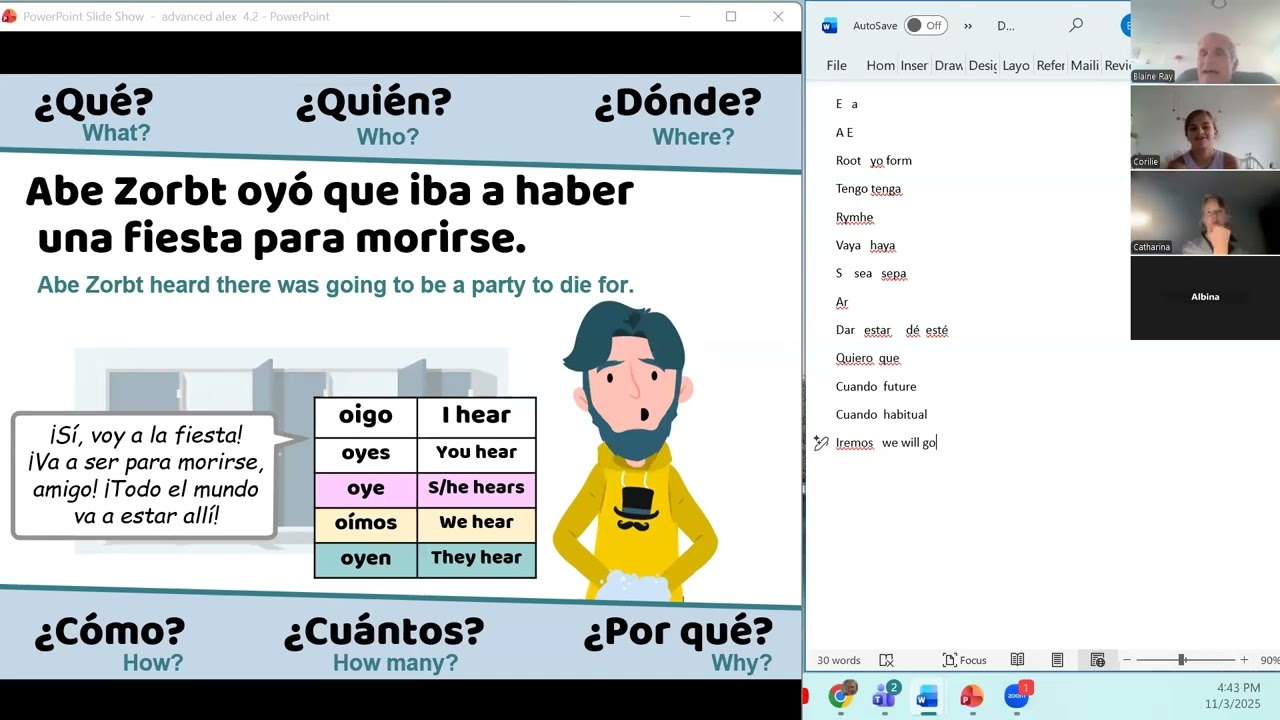The image size is (1280, 720).
Task: Open the File tab in Word
Action: pos(837,65)
